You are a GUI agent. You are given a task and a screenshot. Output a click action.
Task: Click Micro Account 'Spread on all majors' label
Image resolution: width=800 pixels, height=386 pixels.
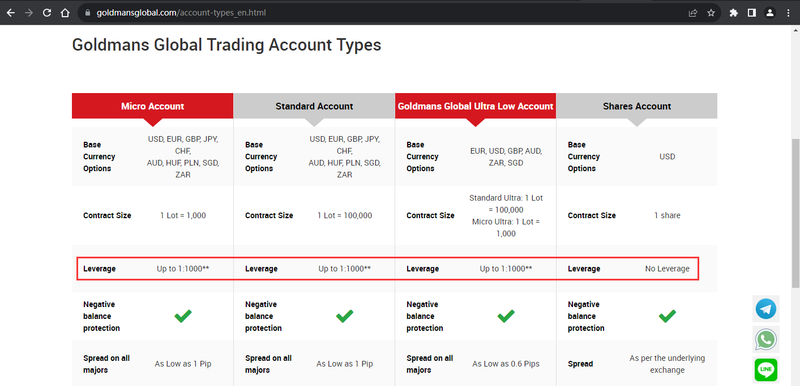107,364
